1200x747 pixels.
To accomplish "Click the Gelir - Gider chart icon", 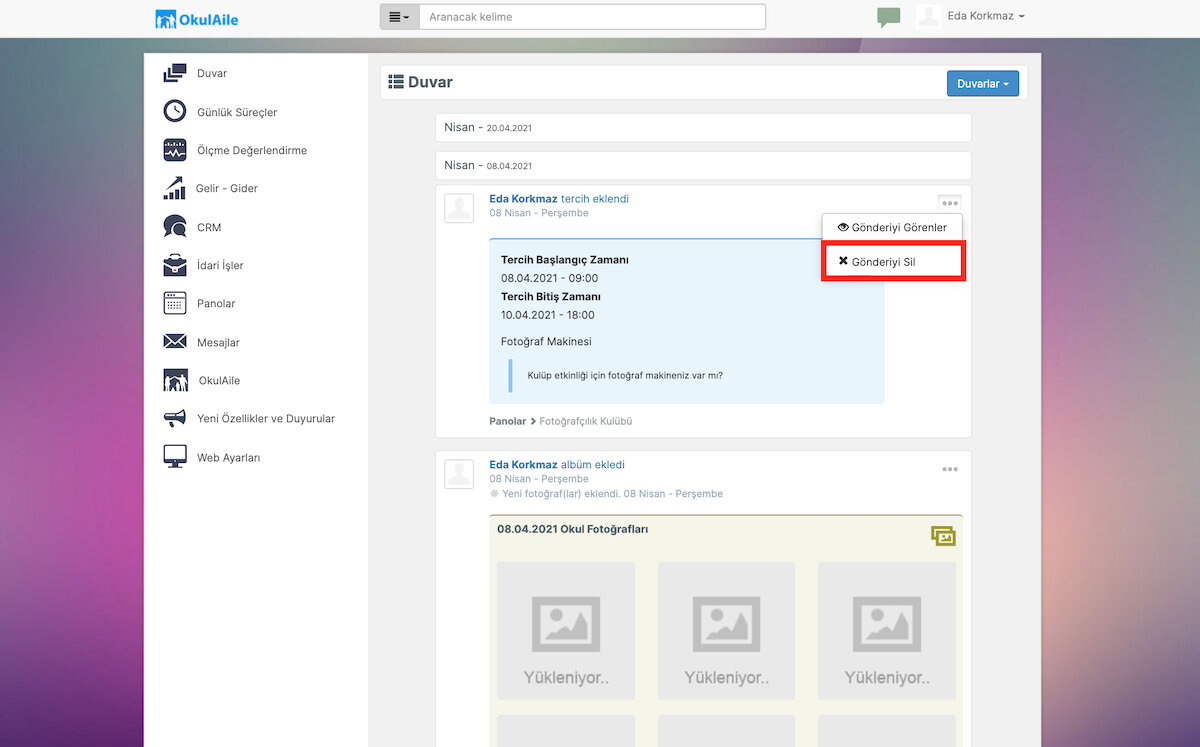I will 175,188.
